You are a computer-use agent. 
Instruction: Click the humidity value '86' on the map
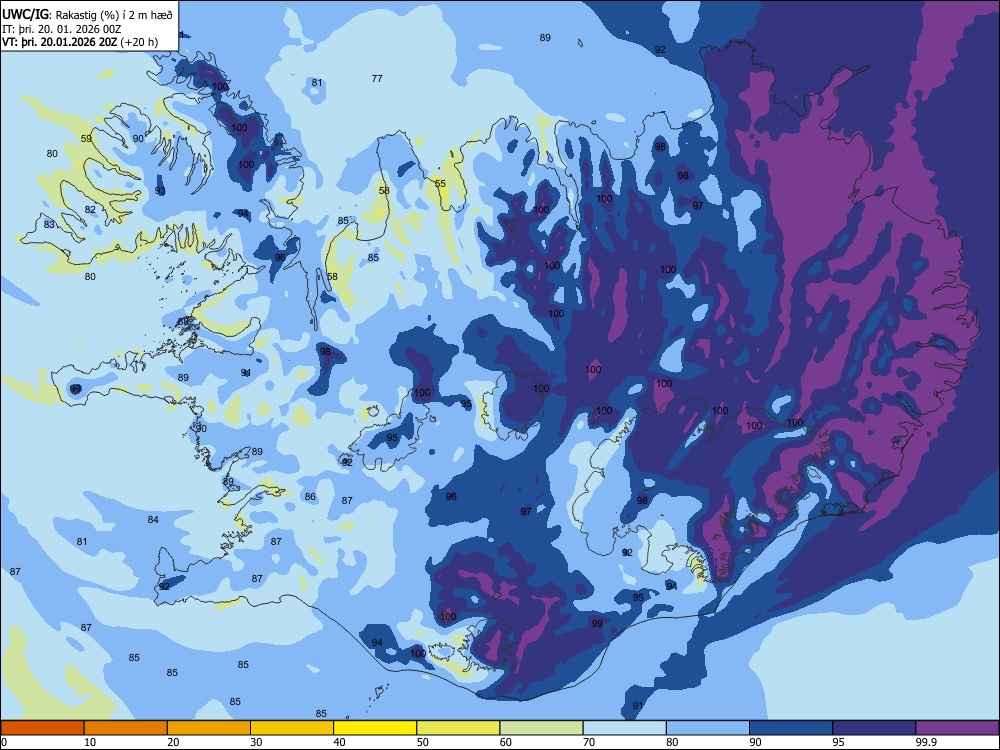(x=310, y=497)
